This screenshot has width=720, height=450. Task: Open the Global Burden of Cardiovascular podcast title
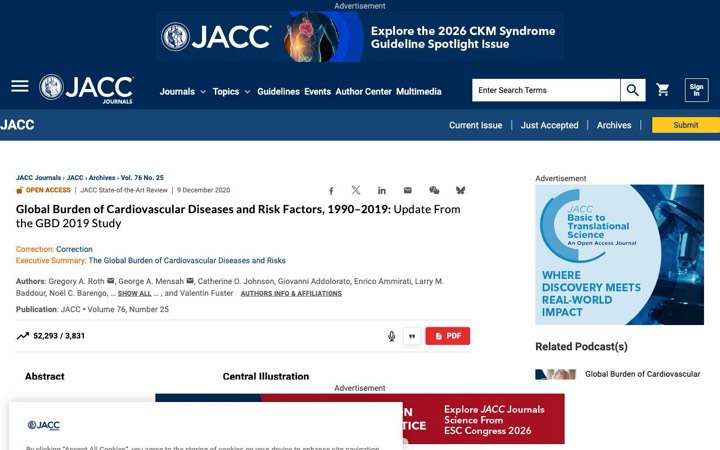tap(642, 374)
